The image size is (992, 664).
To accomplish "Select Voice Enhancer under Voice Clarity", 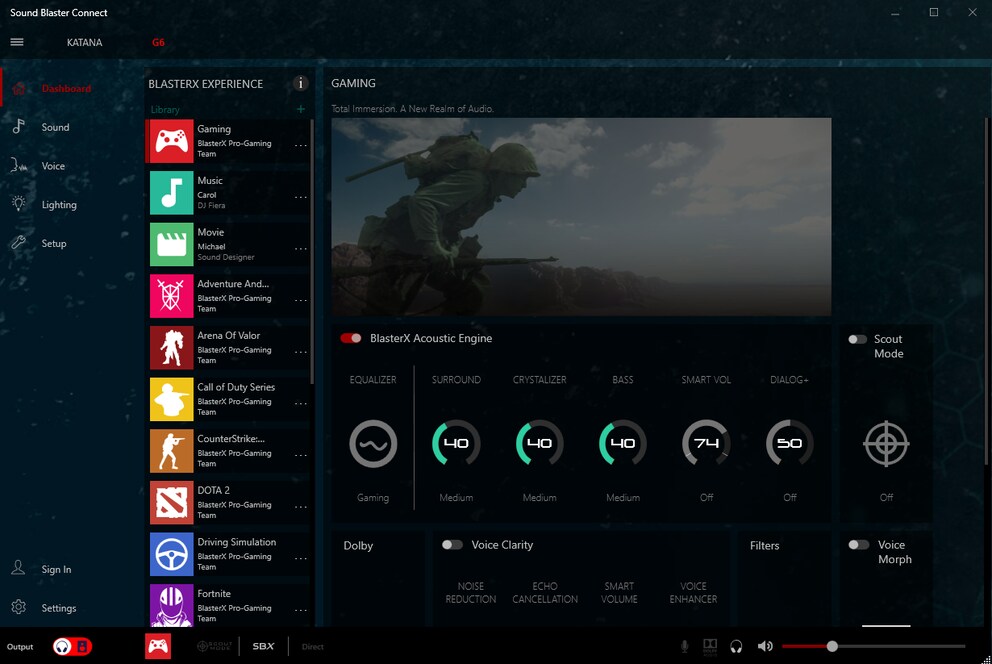I will [693, 593].
